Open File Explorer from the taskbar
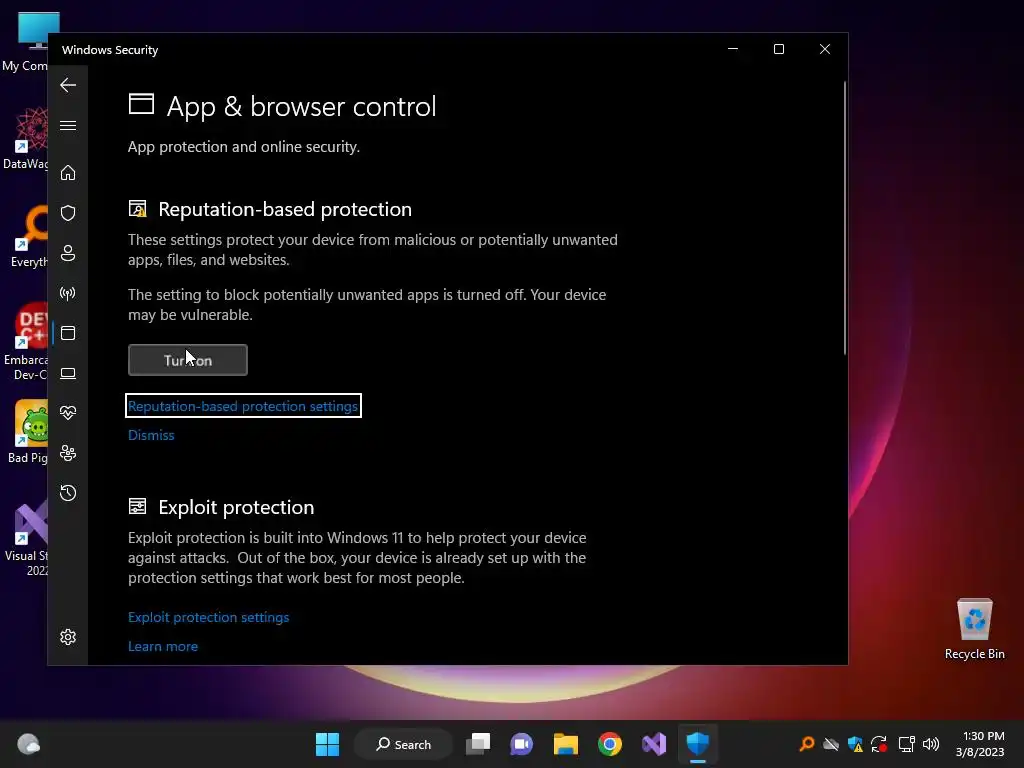Image resolution: width=1024 pixels, height=768 pixels. tap(566, 744)
